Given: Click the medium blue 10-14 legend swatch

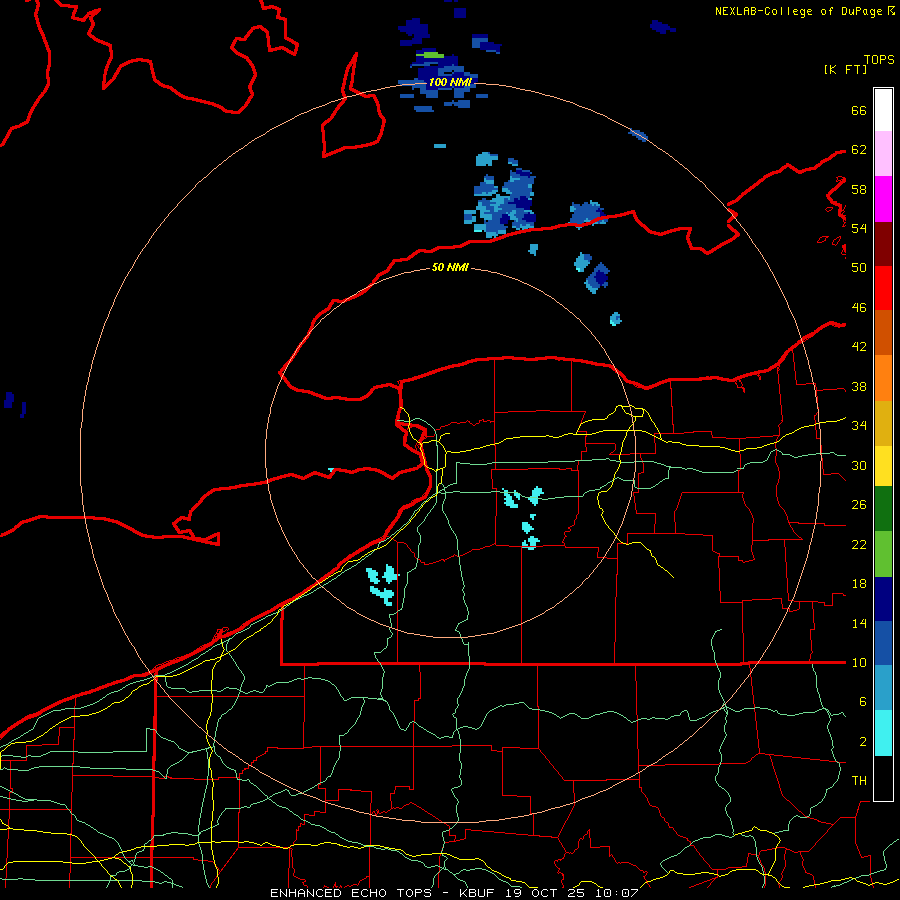Looking at the screenshot, I should pyautogui.click(x=883, y=643).
